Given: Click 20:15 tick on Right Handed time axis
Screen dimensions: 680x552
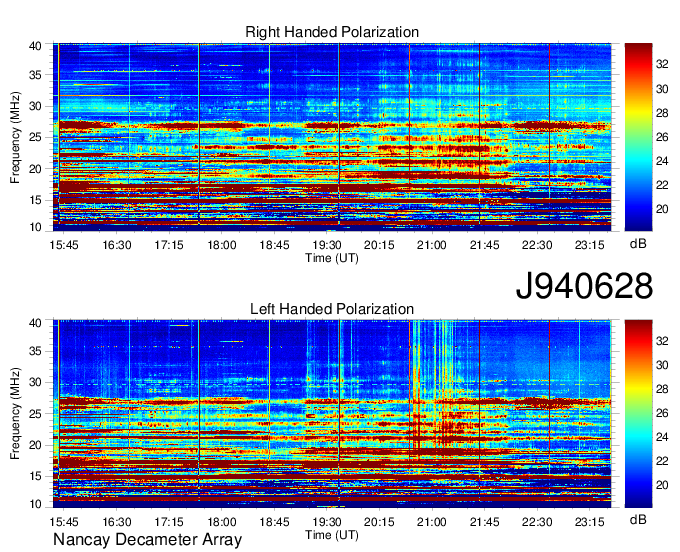Looking at the screenshot, I should pos(379,245).
